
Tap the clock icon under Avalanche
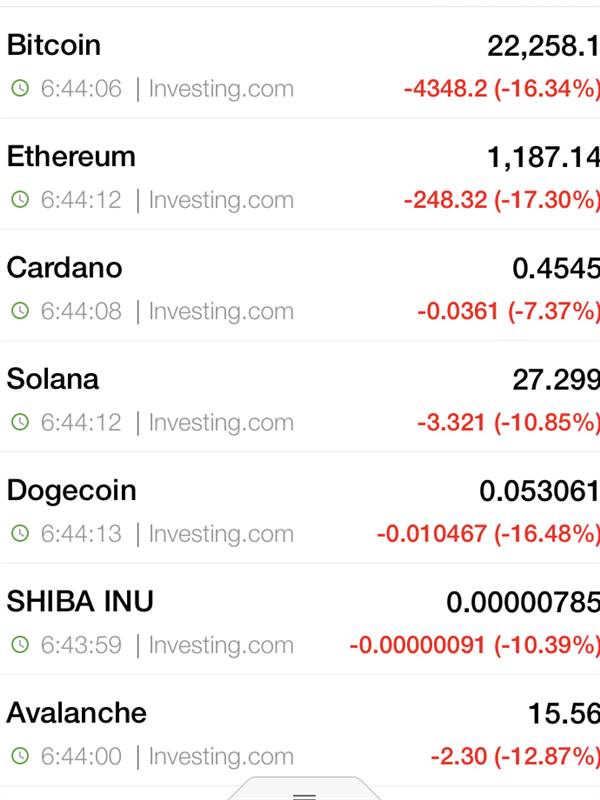click(20, 756)
